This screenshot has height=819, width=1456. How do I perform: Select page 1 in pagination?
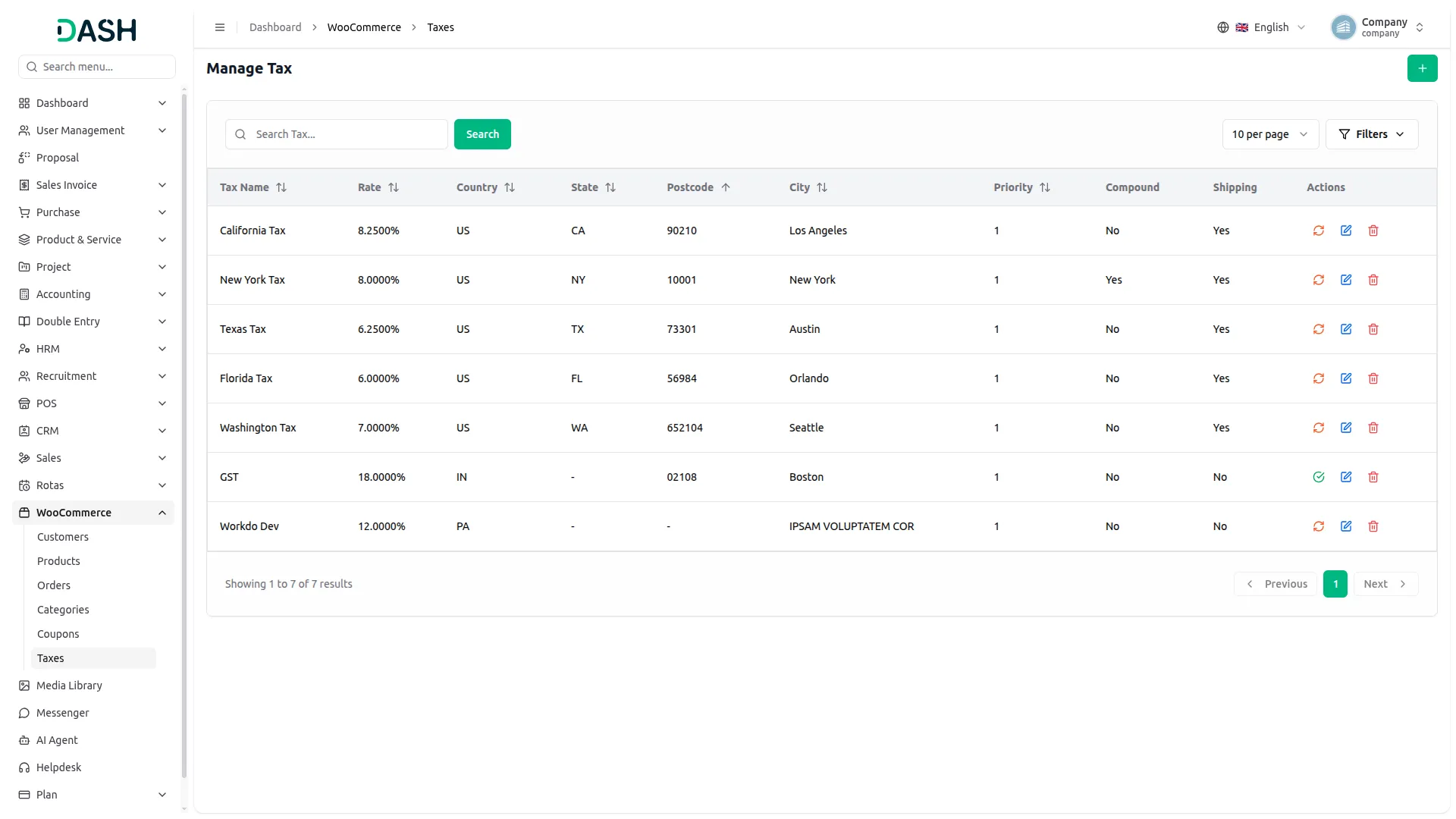(1335, 584)
